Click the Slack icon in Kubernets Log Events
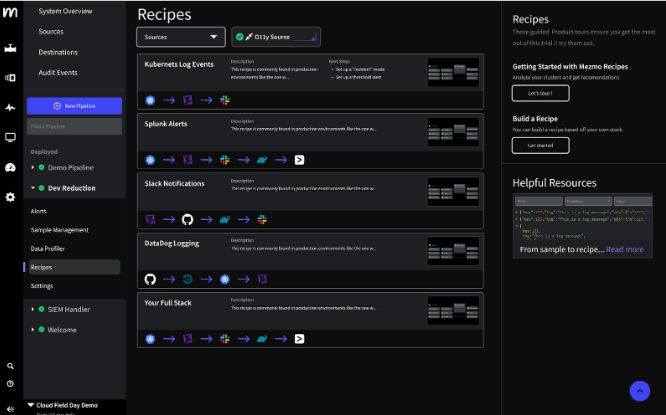The image size is (666, 415). point(225,100)
